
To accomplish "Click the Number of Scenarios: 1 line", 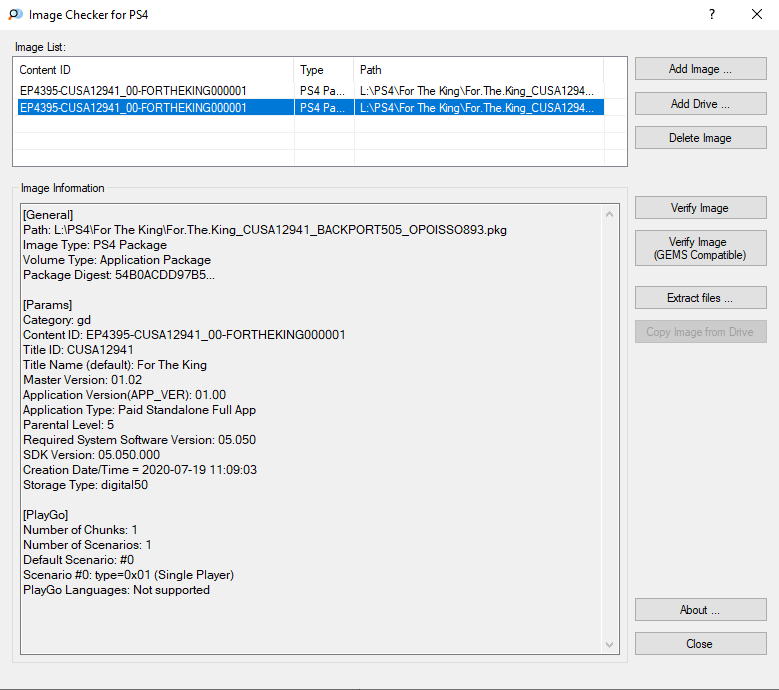I will [87, 544].
